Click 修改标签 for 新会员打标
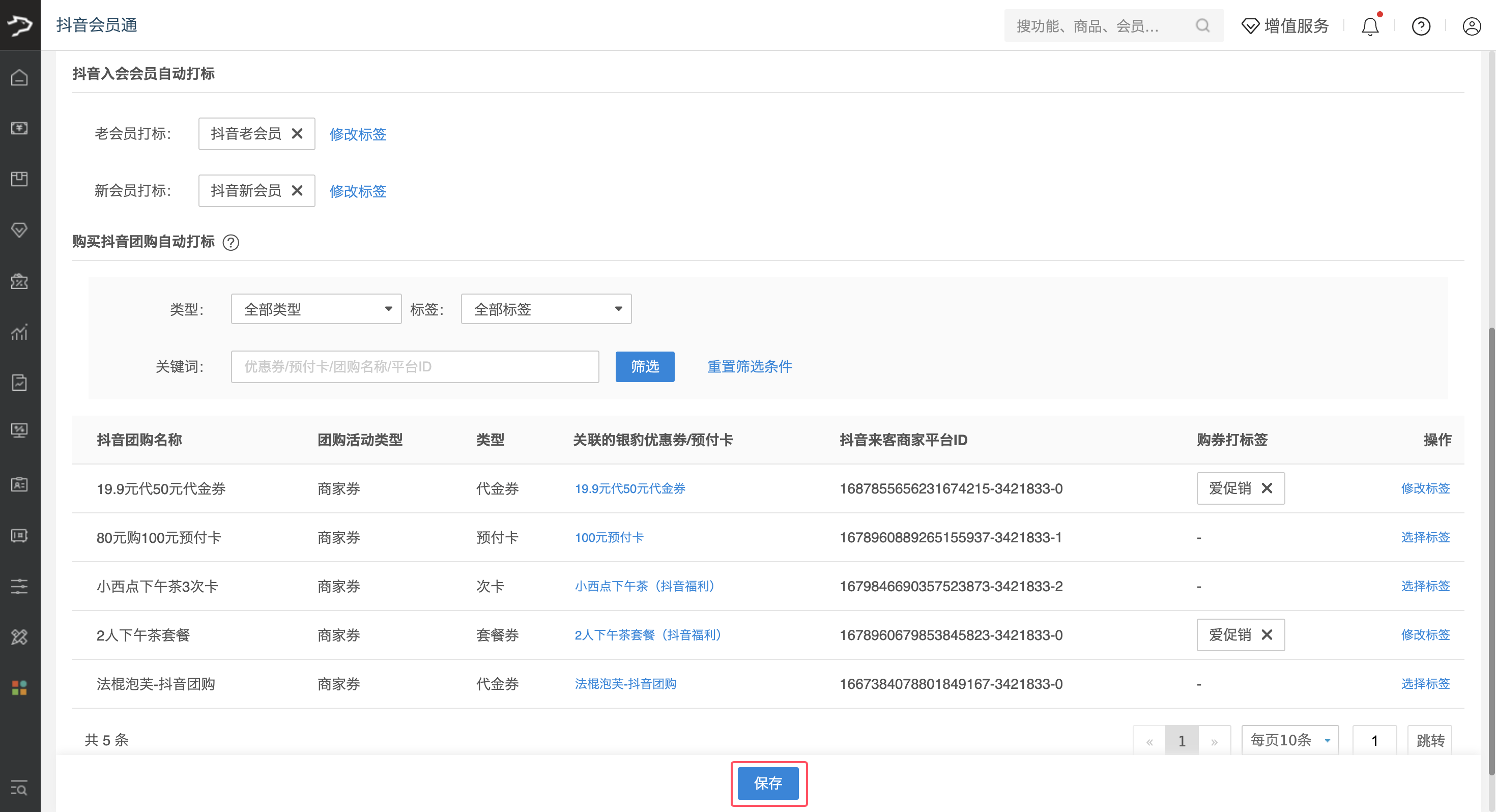The height and width of the screenshot is (812, 1496). pos(358,191)
